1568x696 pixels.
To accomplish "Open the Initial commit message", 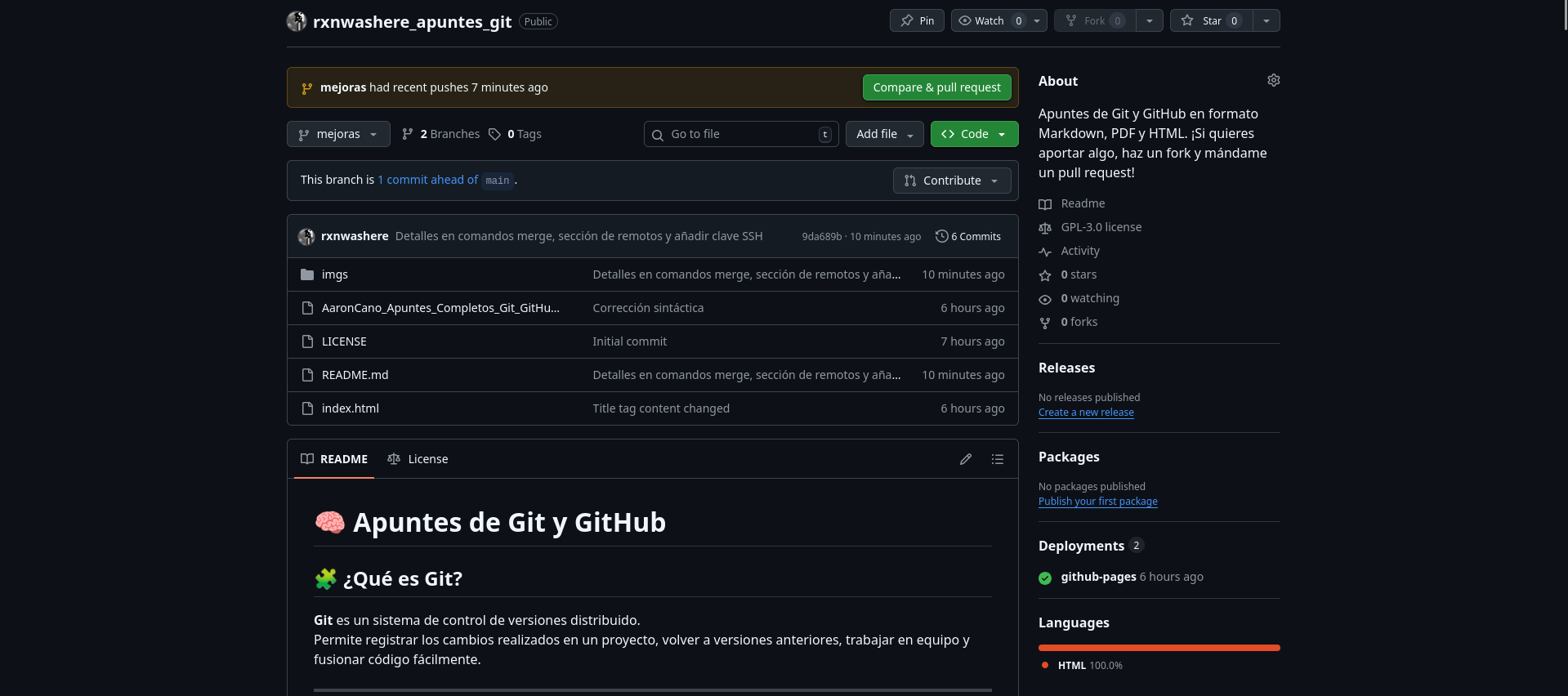I will (x=630, y=341).
